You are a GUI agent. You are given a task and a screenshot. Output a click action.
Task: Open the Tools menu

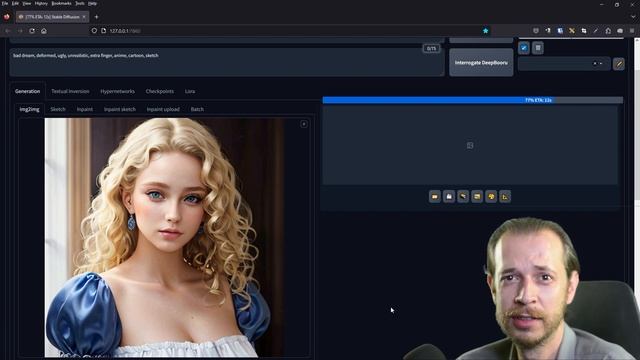point(80,3)
